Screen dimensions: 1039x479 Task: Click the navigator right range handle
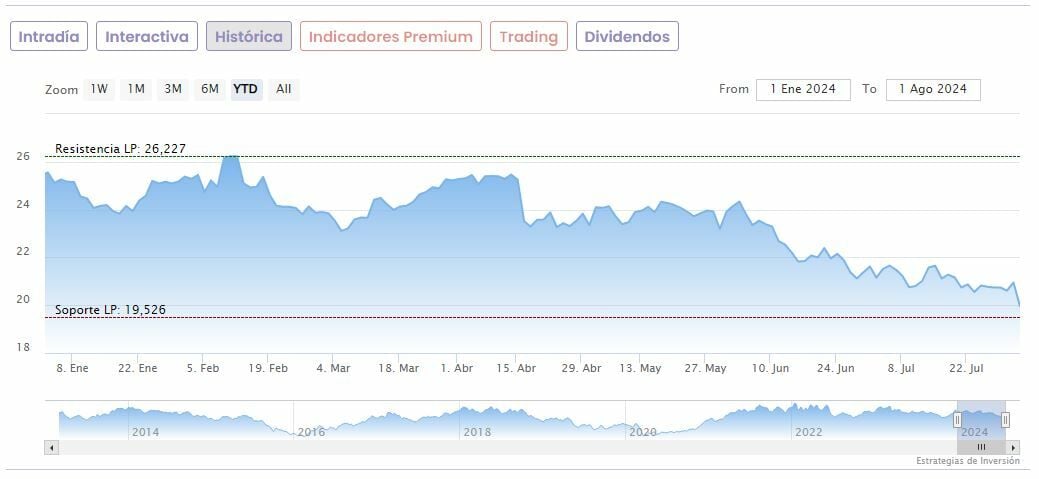pyautogui.click(x=1005, y=420)
